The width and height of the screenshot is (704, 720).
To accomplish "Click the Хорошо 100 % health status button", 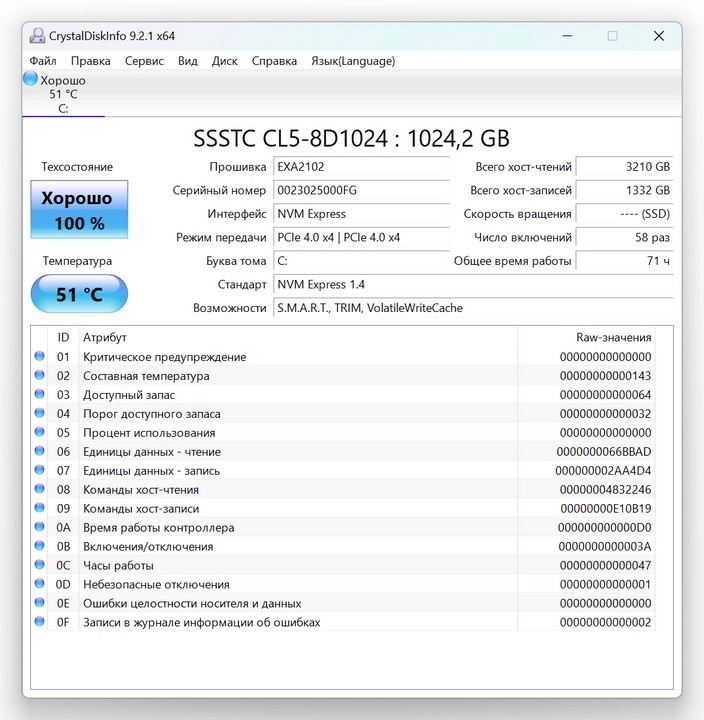I will [79, 209].
